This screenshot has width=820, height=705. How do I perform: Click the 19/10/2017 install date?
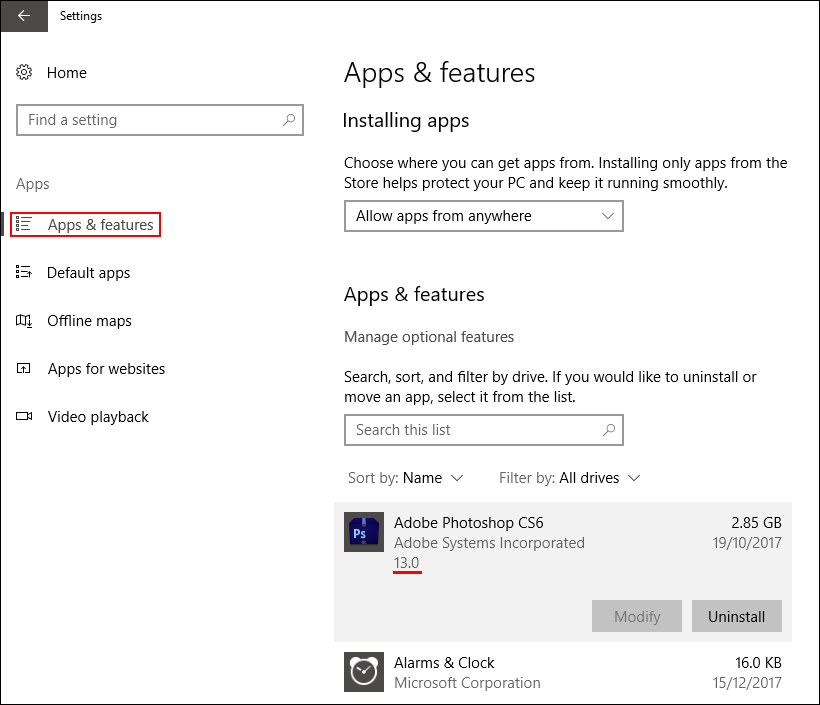747,543
